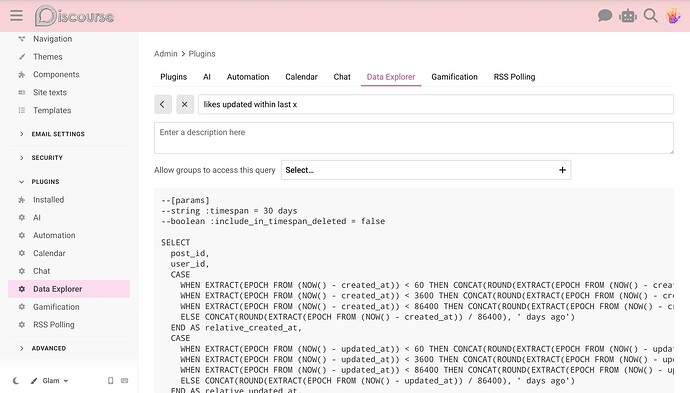
Task: Cancel query editing with the X button
Action: (x=185, y=104)
